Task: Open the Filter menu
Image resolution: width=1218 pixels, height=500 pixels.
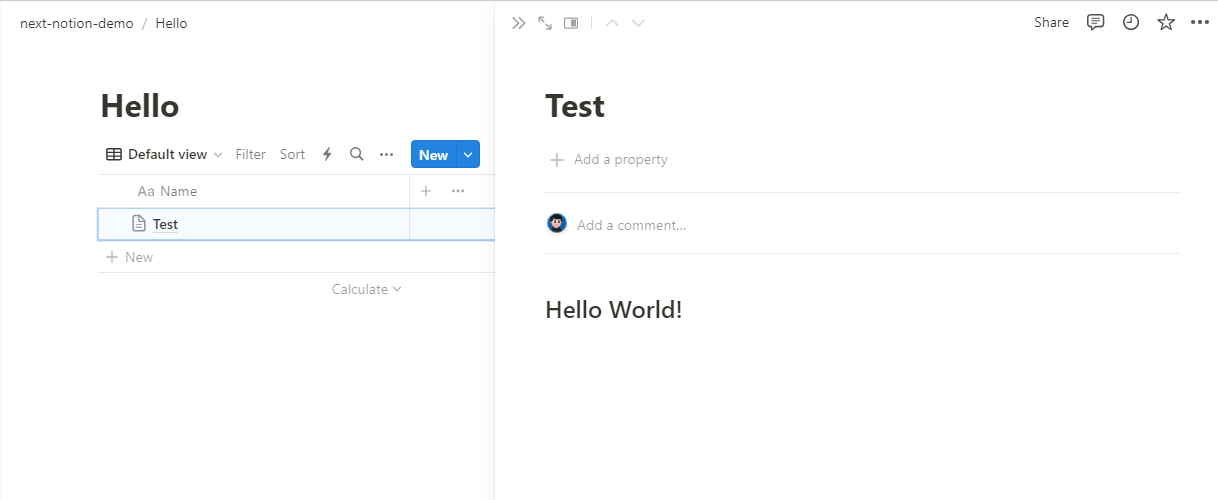Action: [x=250, y=154]
